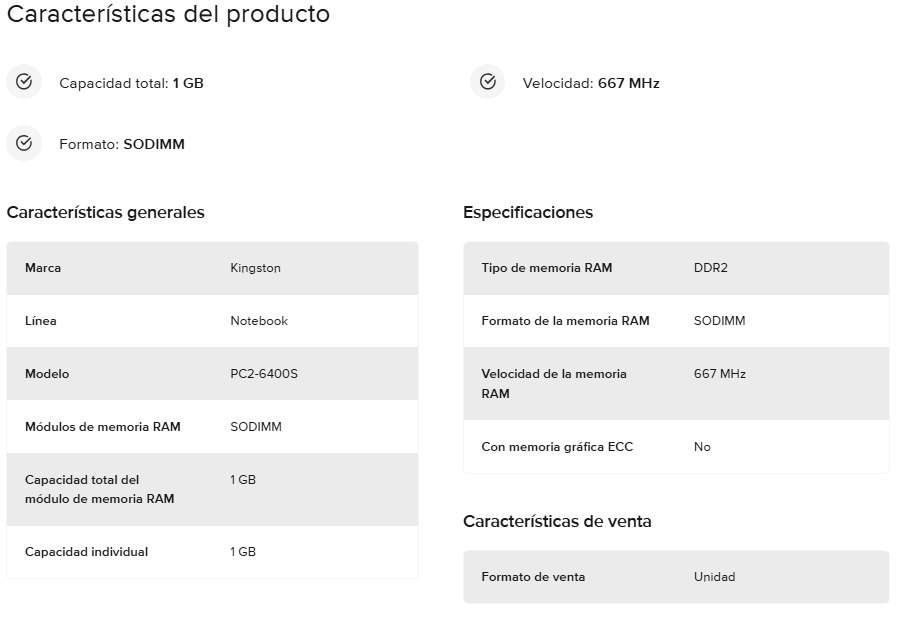907x619 pixels.
Task: Click the Características del producto heading
Action: (x=168, y=14)
